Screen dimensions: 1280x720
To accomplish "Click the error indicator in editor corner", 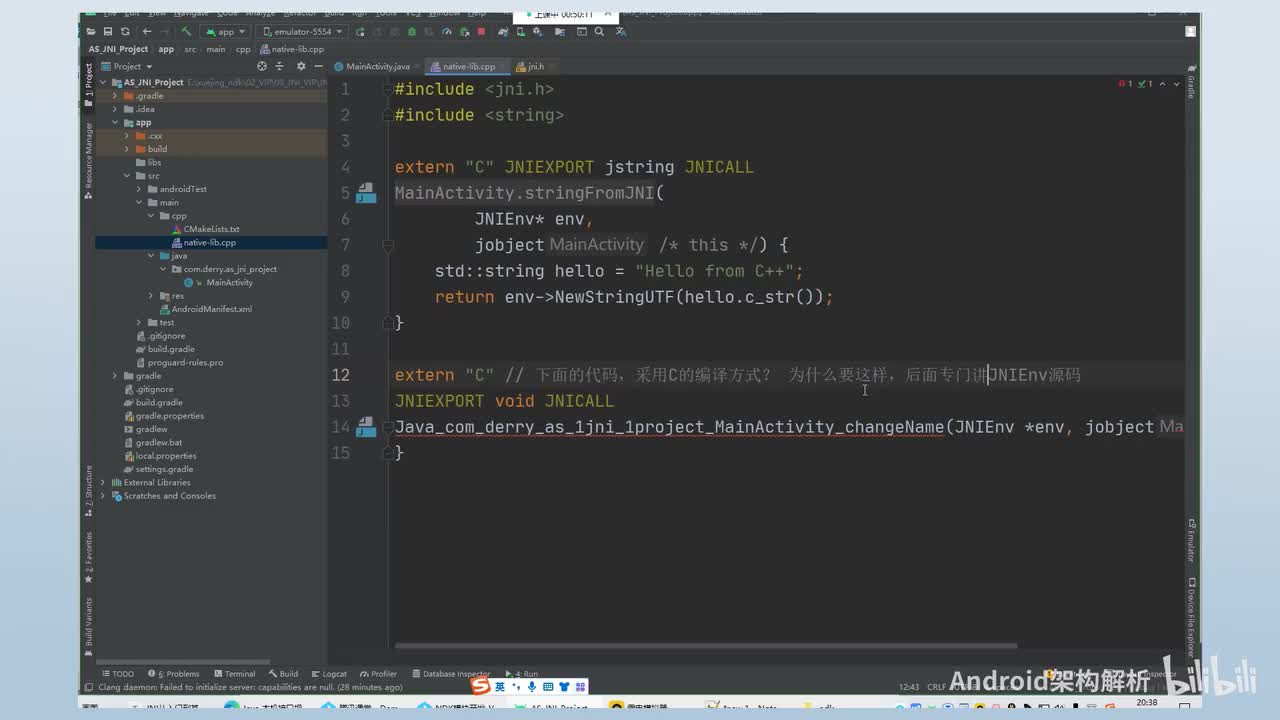I will (x=1124, y=84).
